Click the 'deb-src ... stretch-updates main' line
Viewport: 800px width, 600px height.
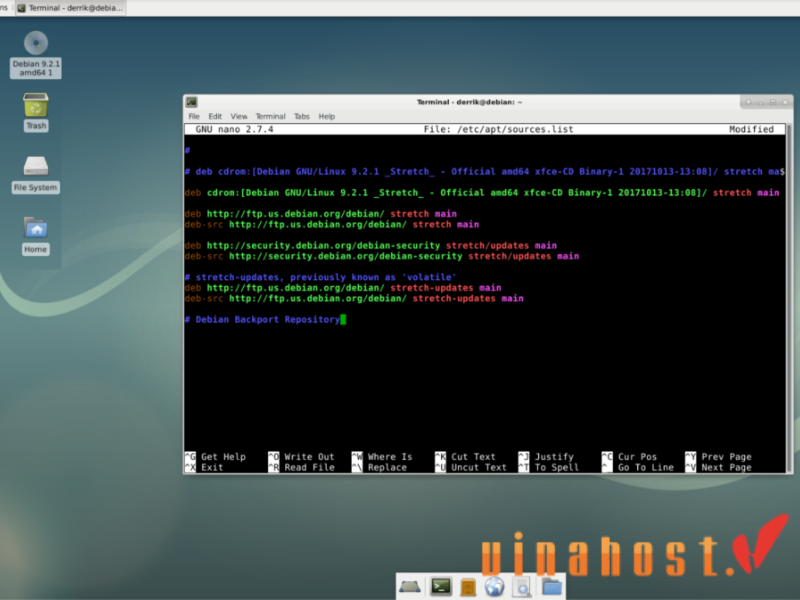pos(354,298)
